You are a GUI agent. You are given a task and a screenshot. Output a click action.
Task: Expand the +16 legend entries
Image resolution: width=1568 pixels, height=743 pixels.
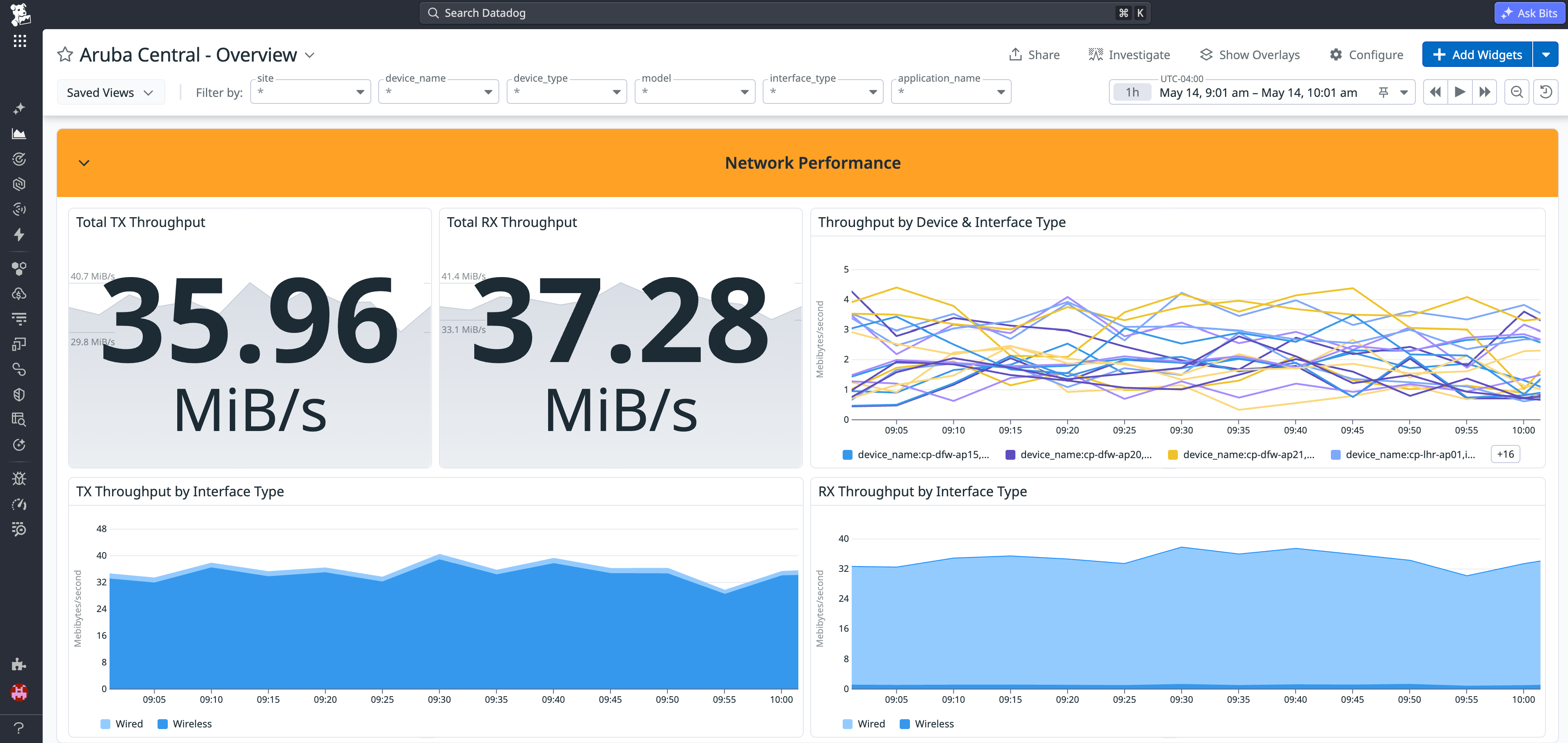pos(1505,454)
